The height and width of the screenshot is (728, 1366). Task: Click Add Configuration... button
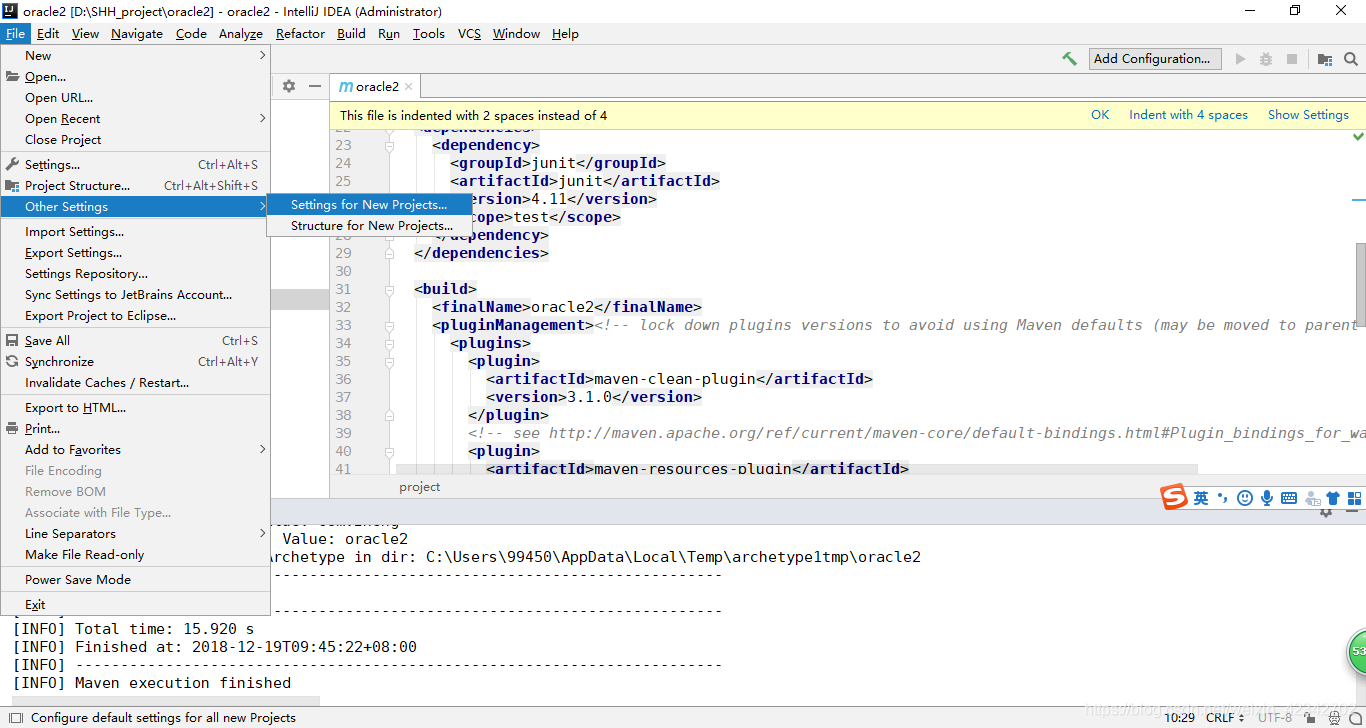click(x=1156, y=59)
